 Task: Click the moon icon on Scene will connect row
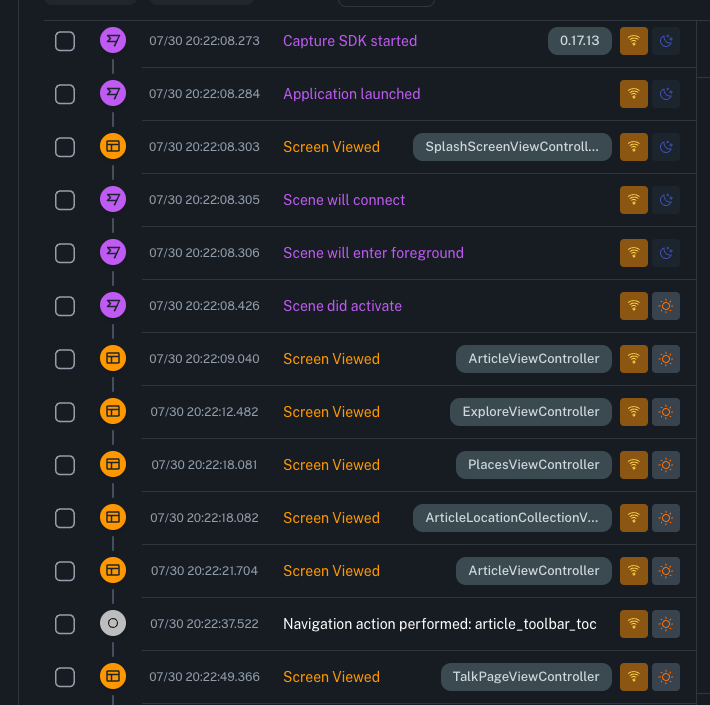pyautogui.click(x=666, y=200)
